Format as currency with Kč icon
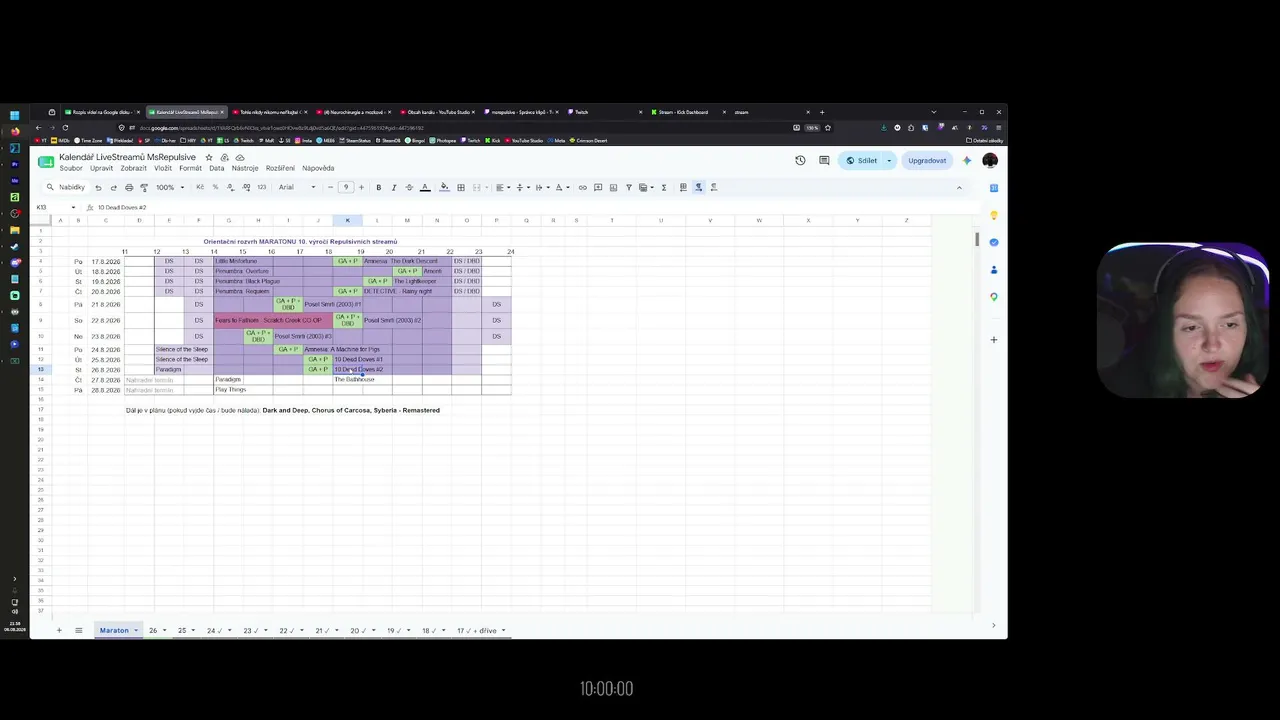This screenshot has width=1280, height=720. point(200,187)
